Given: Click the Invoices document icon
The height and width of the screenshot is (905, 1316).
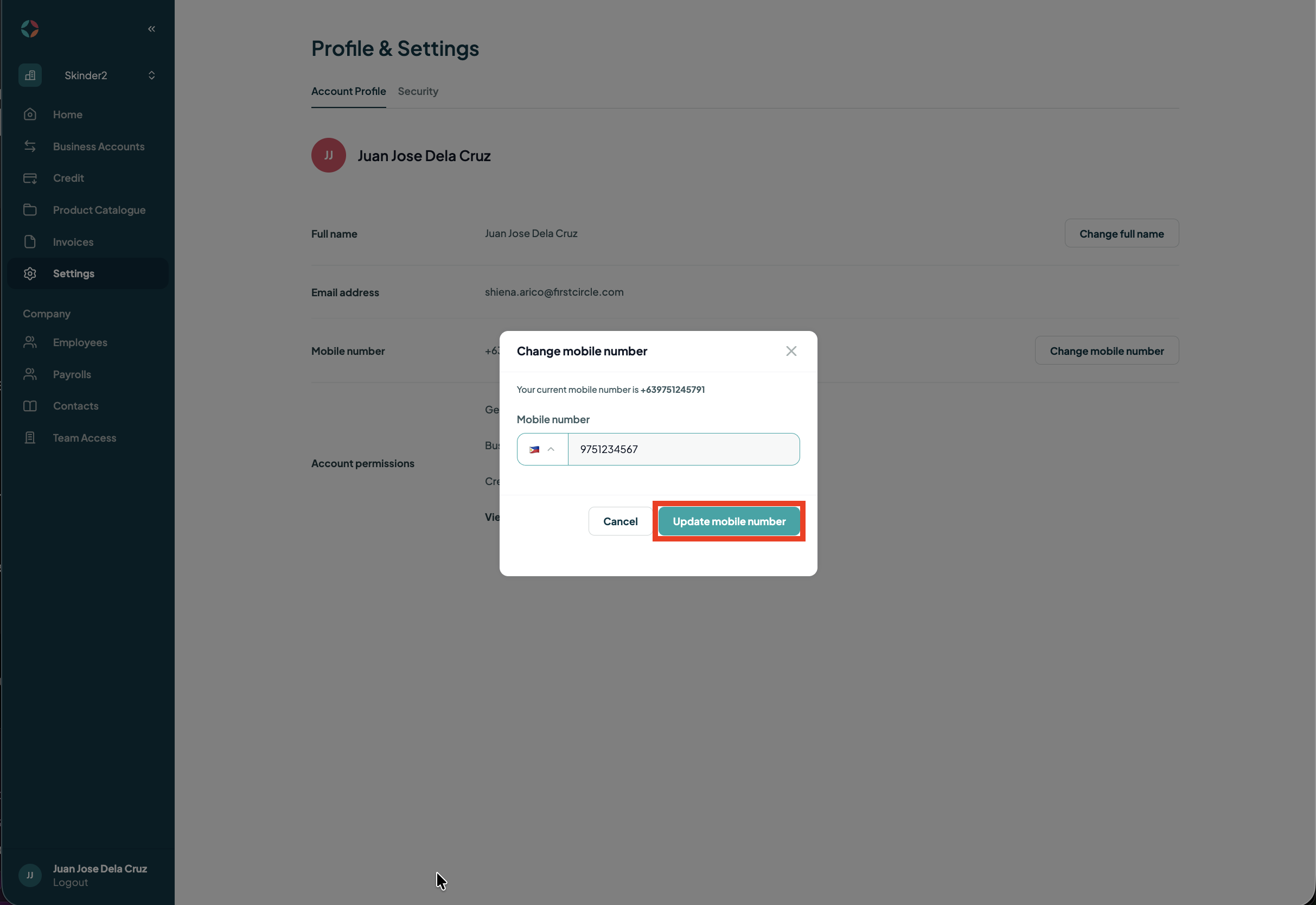Looking at the screenshot, I should [30, 241].
